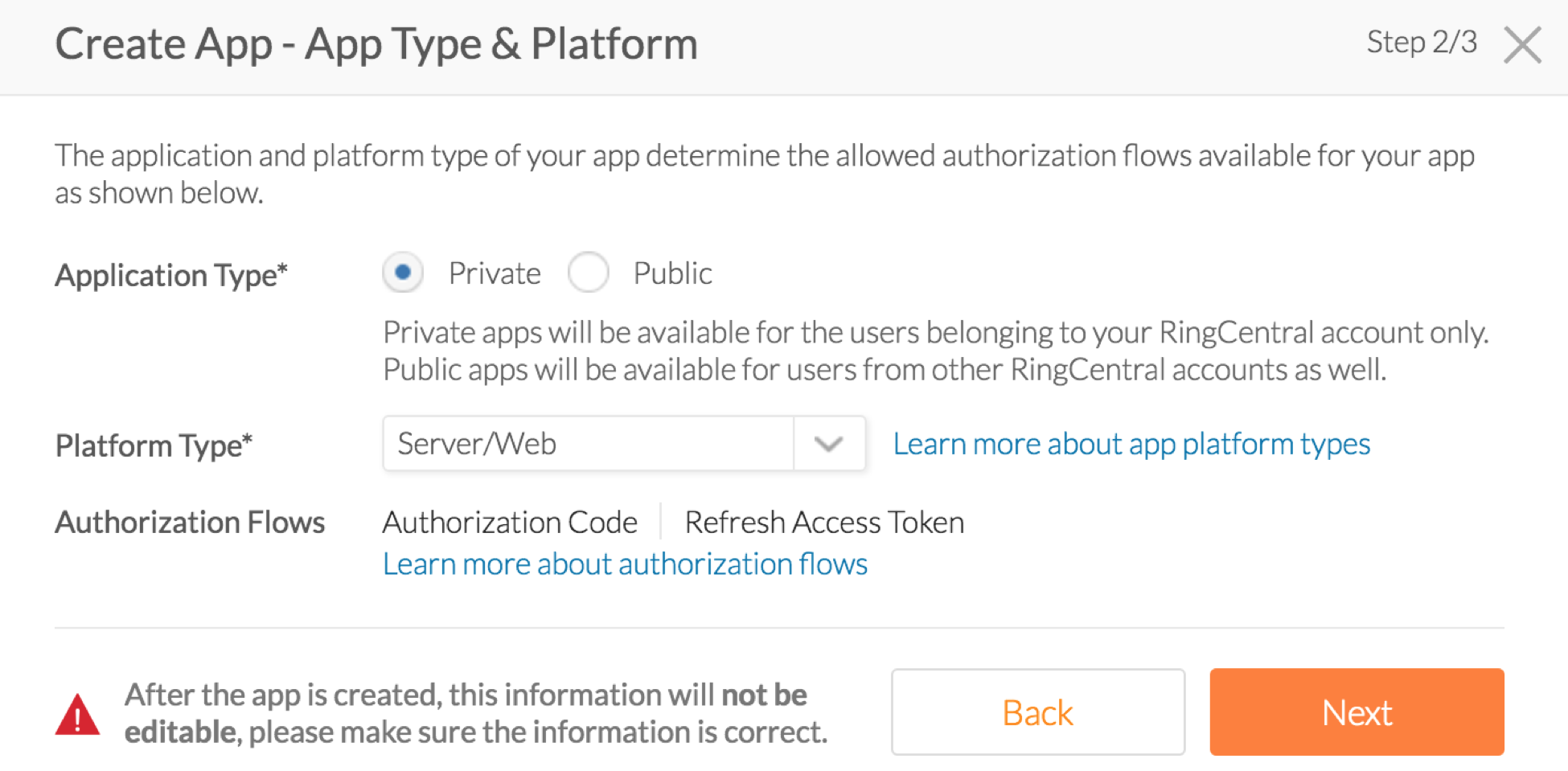1568x771 pixels.
Task: Open the Server/Web platform combo box
Action: pos(589,444)
